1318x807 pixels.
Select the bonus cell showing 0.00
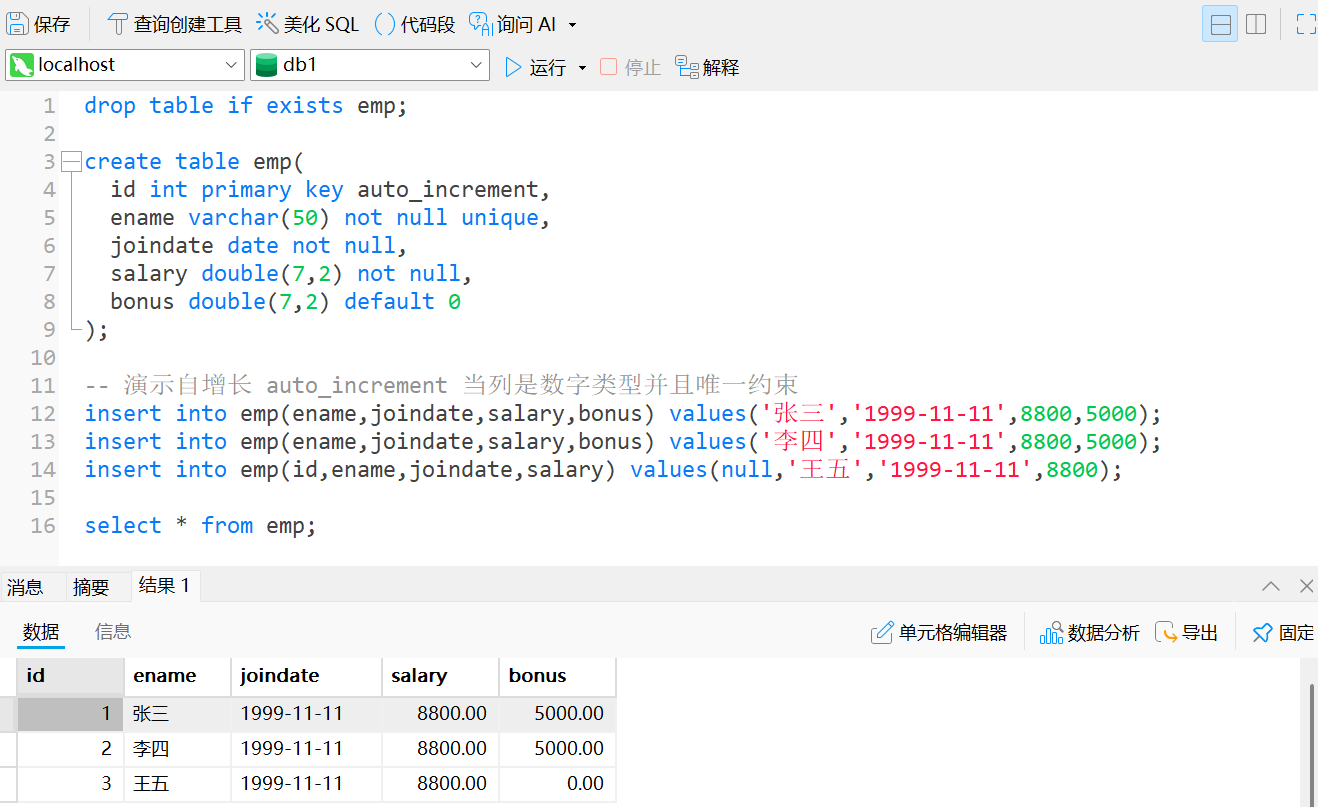558,784
